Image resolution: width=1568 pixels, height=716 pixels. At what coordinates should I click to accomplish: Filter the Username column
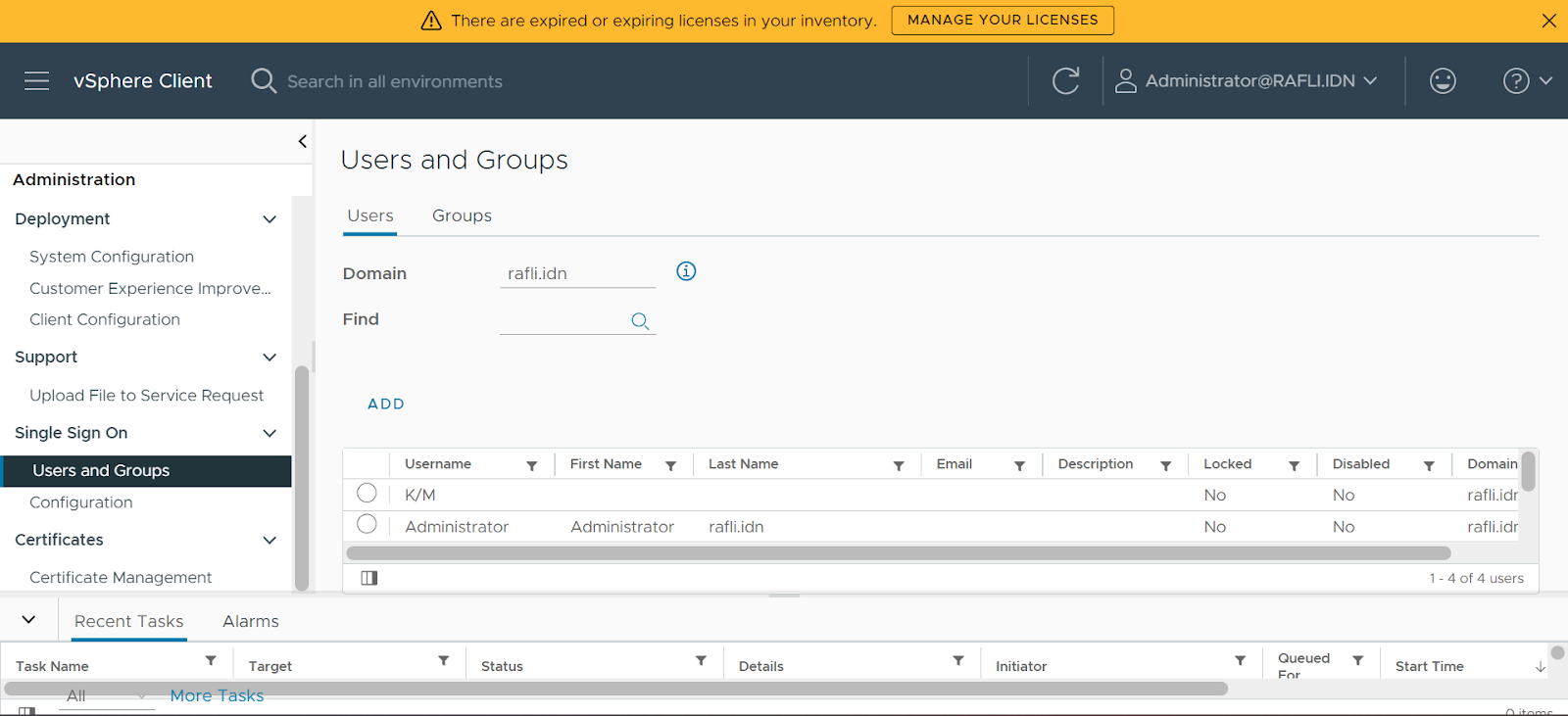(x=532, y=466)
